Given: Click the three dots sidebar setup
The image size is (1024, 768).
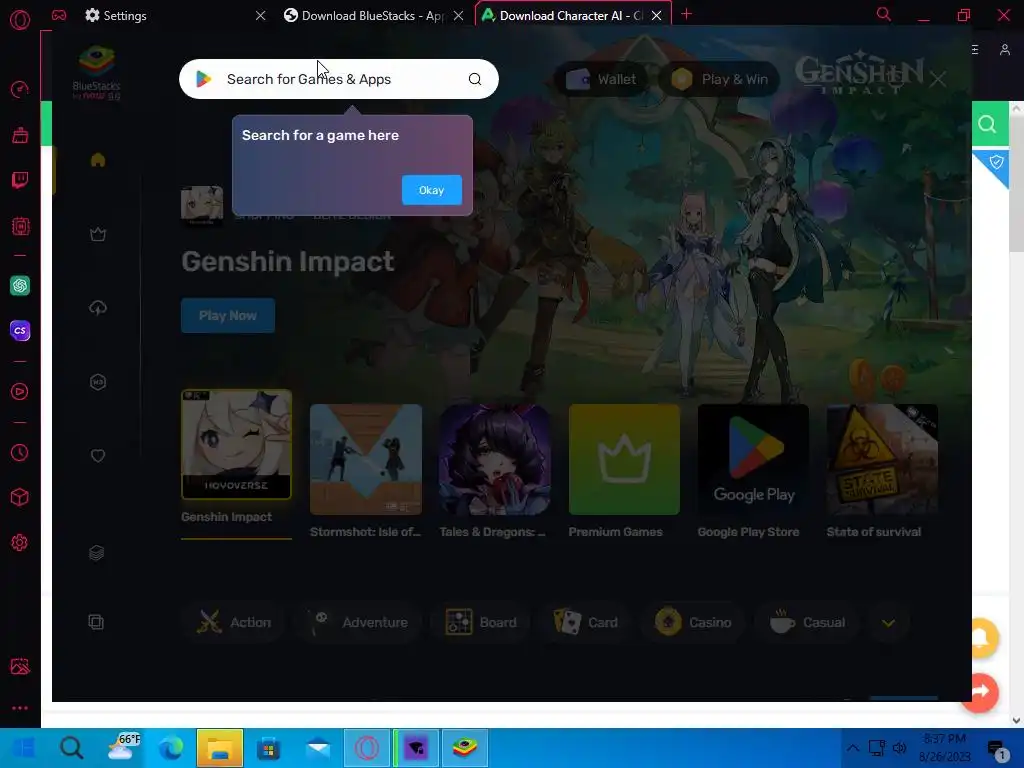Looking at the screenshot, I should pyautogui.click(x=20, y=708).
